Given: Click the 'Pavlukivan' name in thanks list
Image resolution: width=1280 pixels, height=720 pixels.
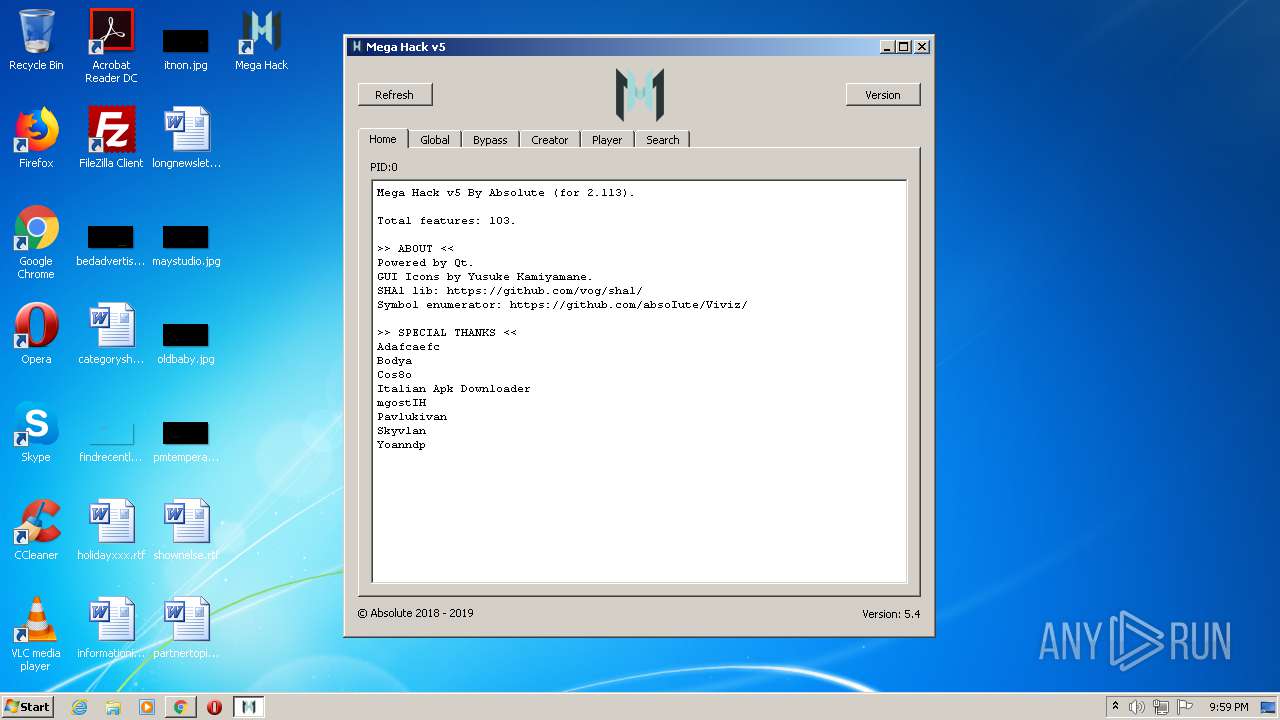Looking at the screenshot, I should (x=412, y=417).
